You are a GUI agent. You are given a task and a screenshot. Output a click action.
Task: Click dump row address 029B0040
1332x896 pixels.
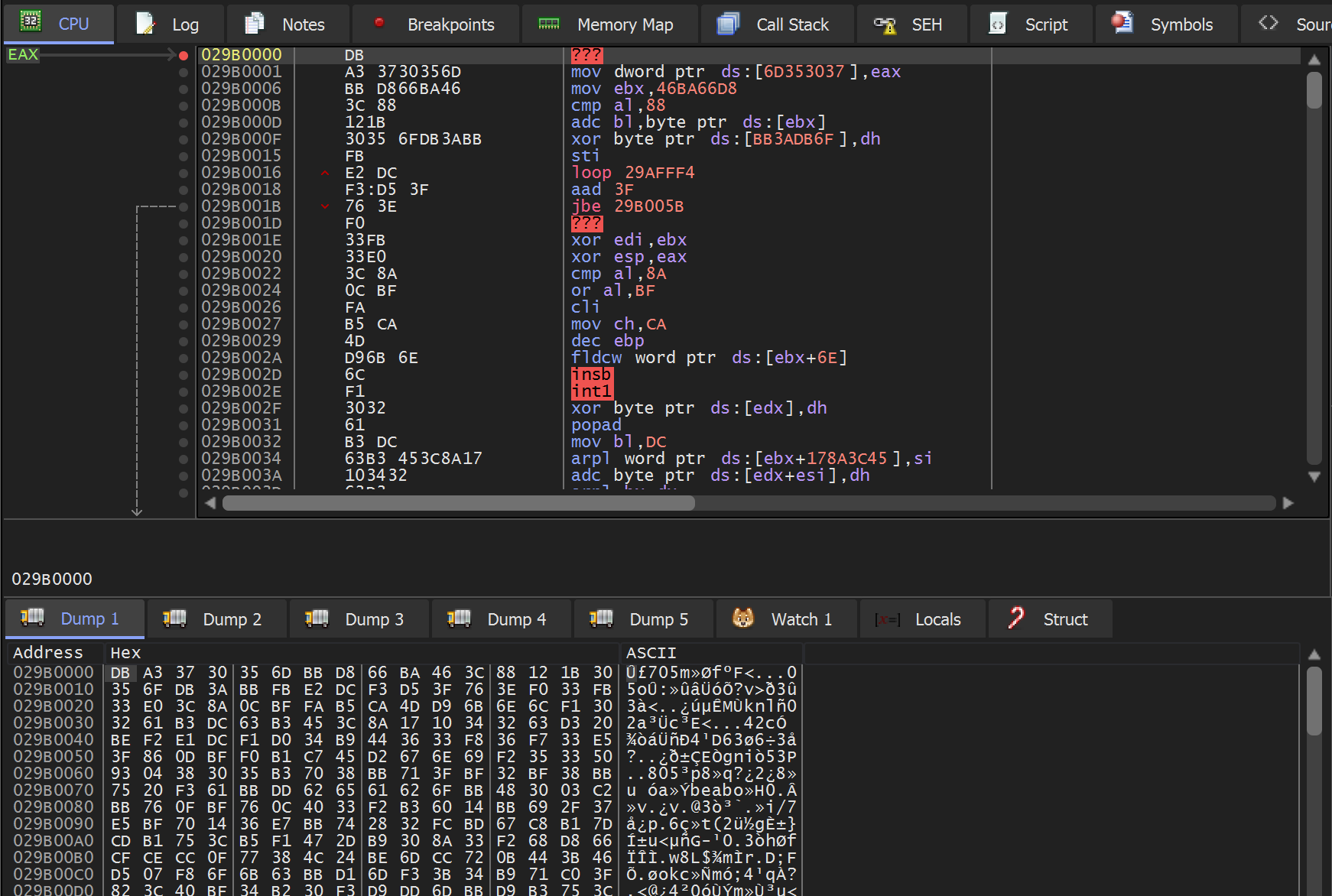54,740
